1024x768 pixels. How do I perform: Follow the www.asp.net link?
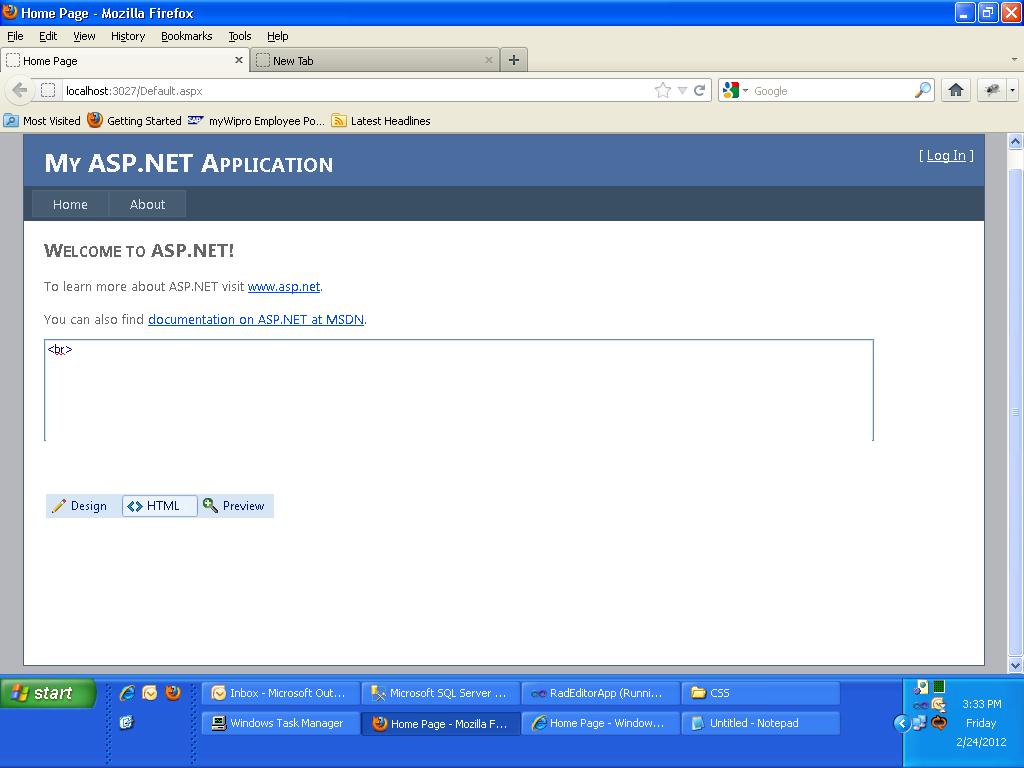click(283, 287)
